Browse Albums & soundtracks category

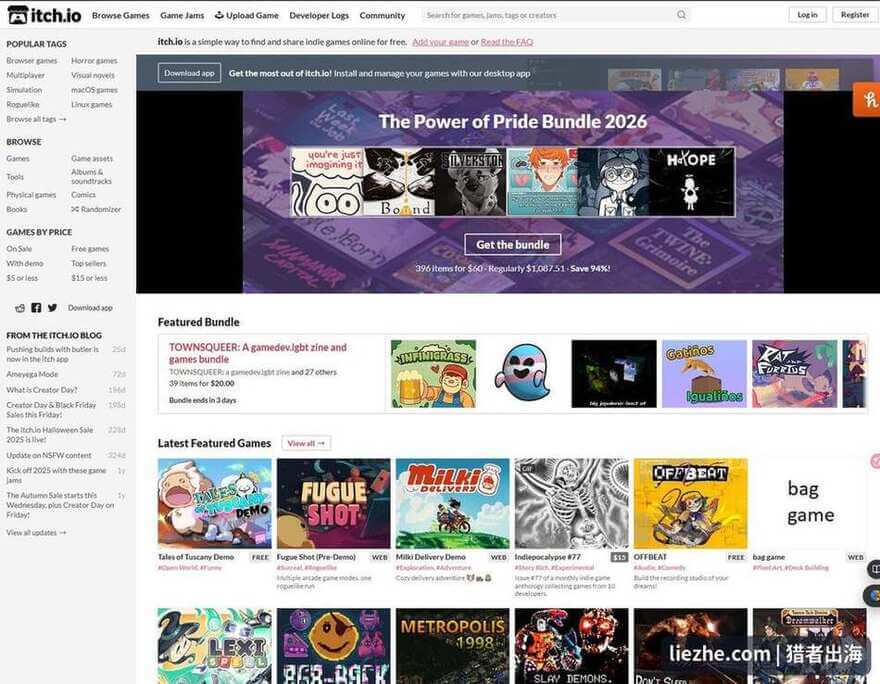tap(91, 177)
